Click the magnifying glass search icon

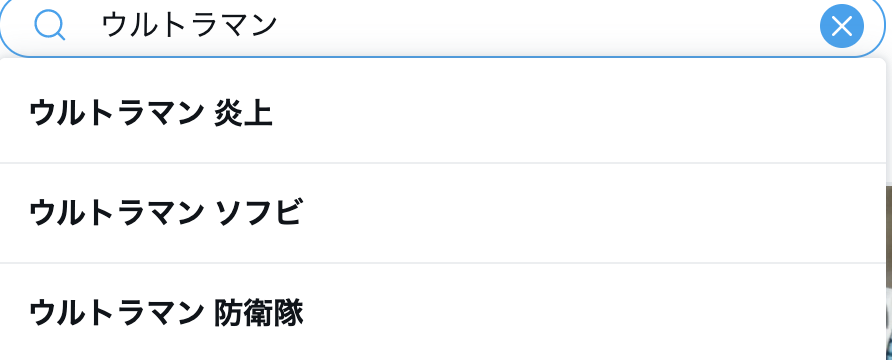point(49,26)
